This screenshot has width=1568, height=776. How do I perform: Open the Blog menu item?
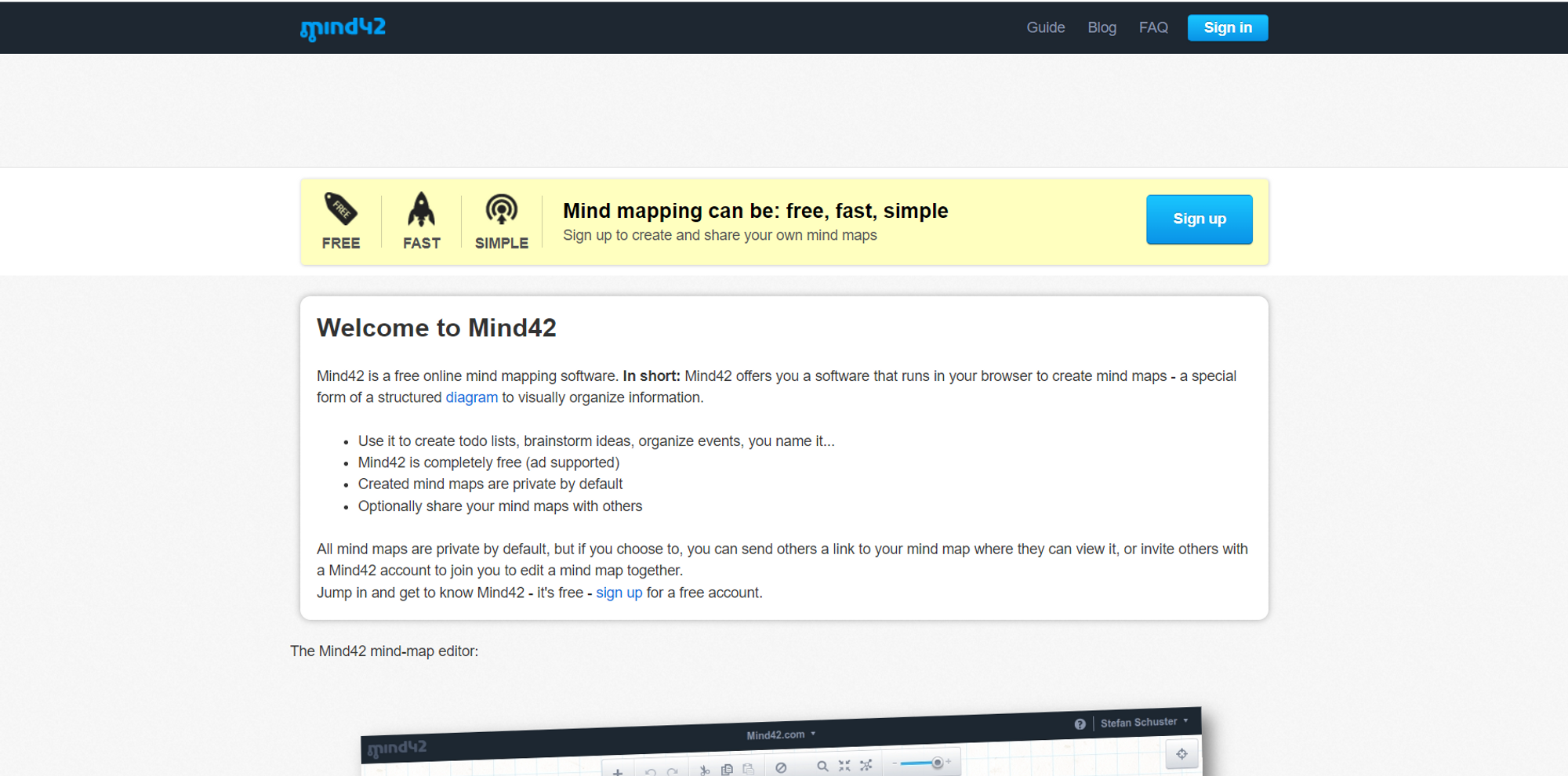point(1102,27)
